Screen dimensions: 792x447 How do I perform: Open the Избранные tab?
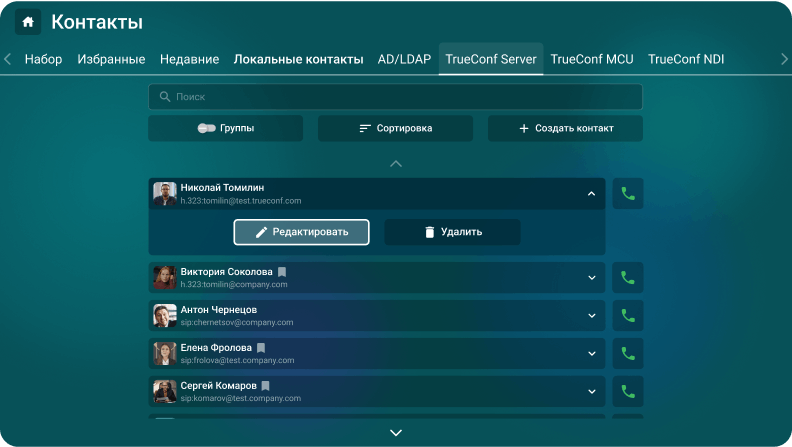coord(111,60)
